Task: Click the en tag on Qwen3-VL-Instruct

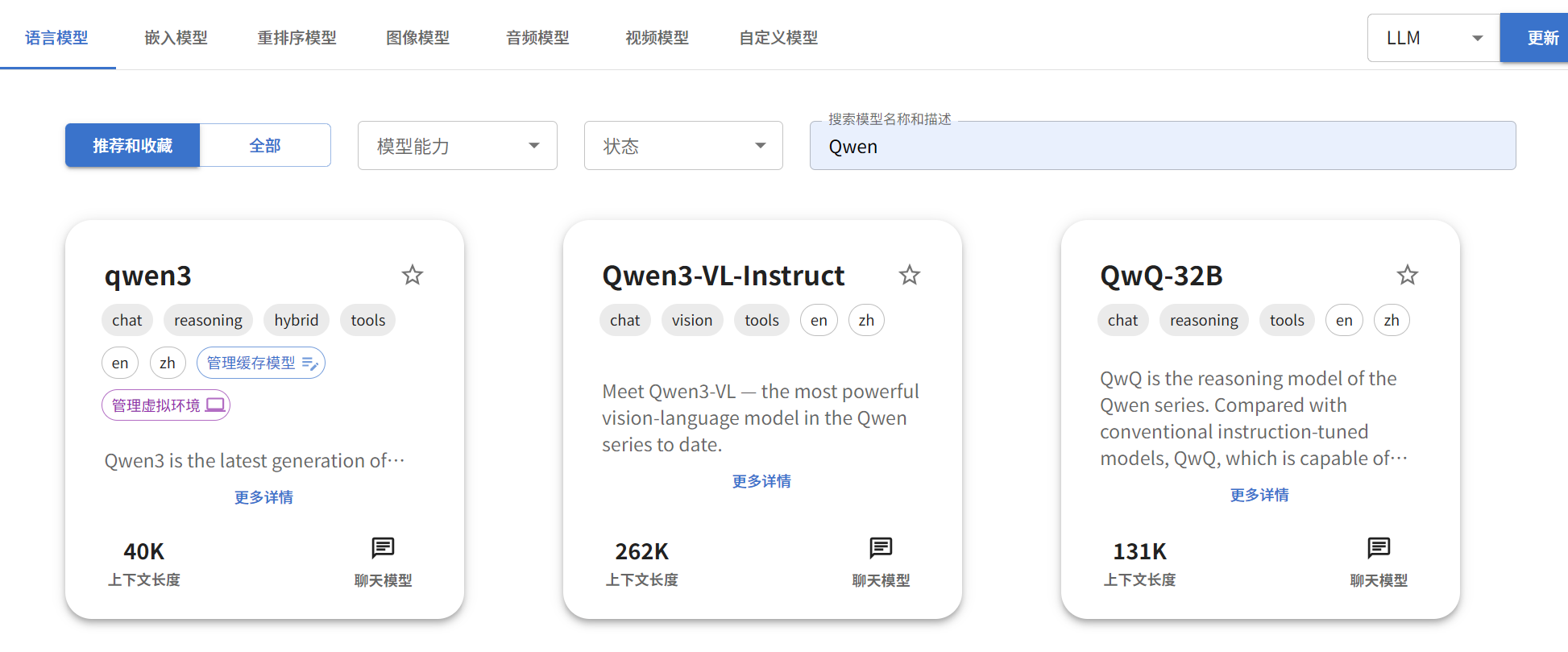Action: pos(819,320)
